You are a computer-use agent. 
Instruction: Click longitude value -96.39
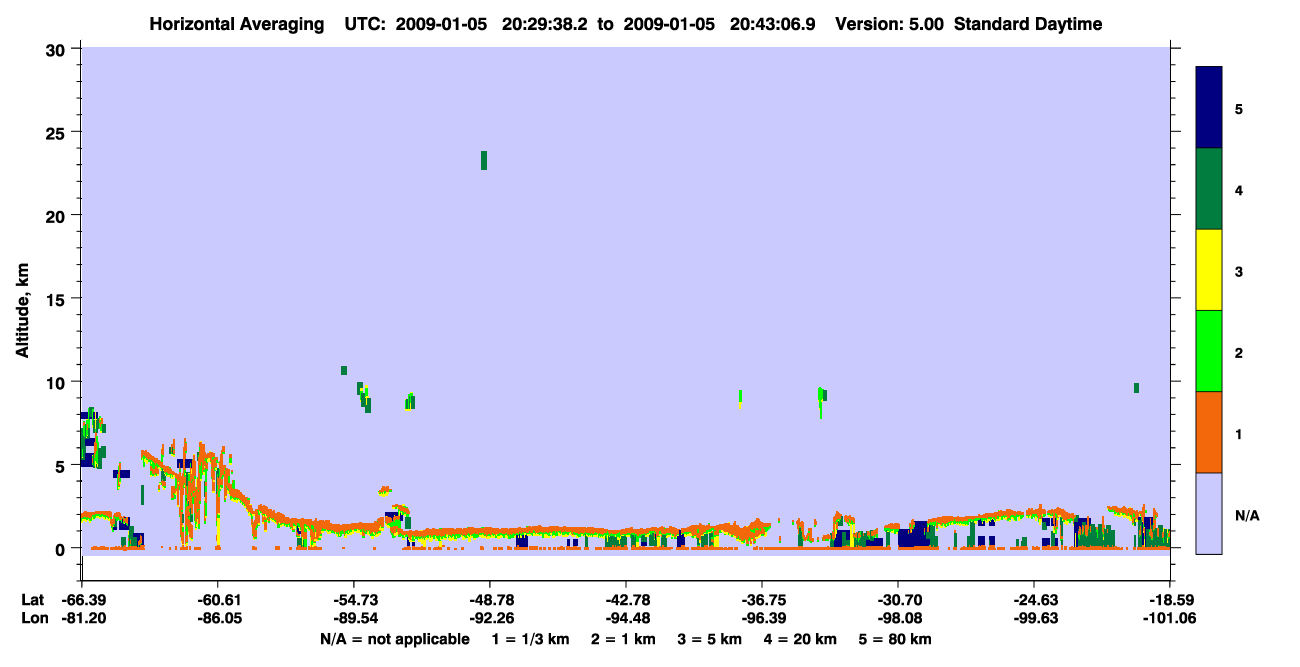[x=762, y=618]
